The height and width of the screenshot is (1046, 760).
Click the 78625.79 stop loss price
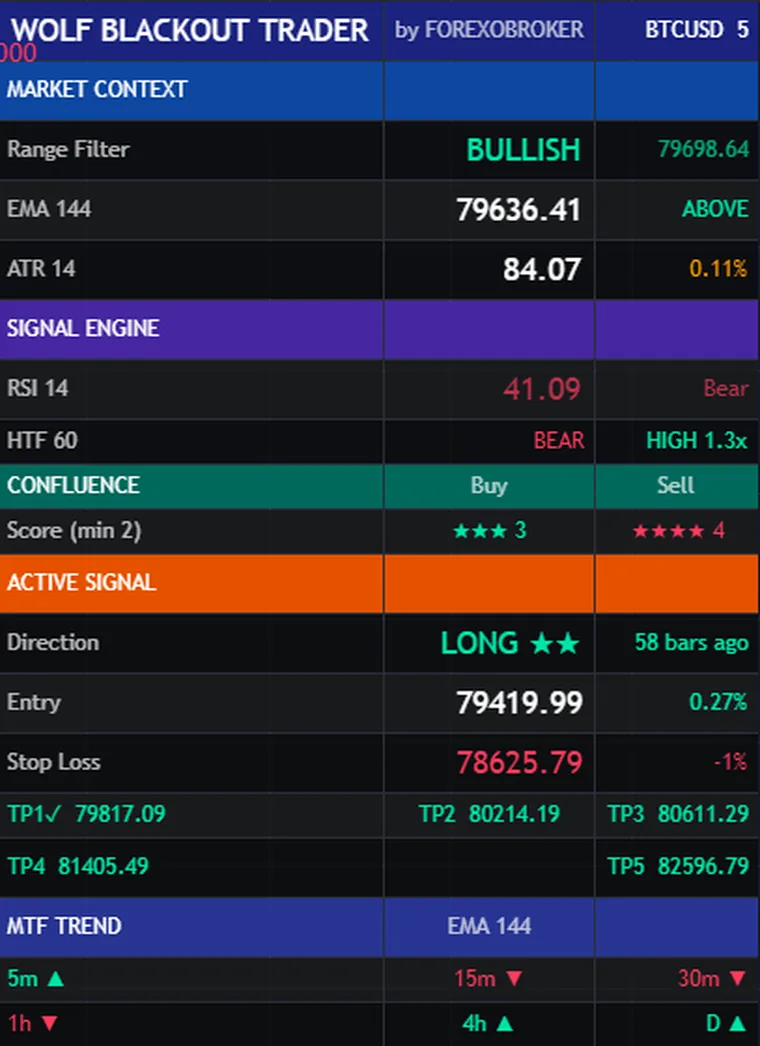[519, 762]
